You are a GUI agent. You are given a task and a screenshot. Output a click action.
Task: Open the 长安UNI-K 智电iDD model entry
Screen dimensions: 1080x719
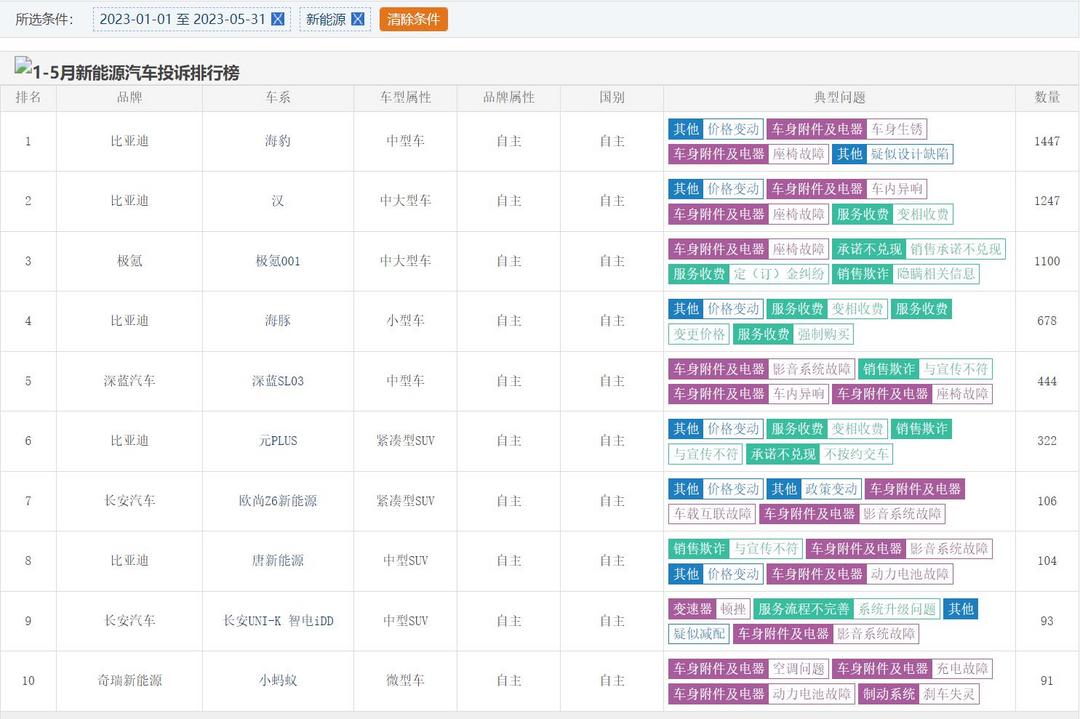coord(278,621)
